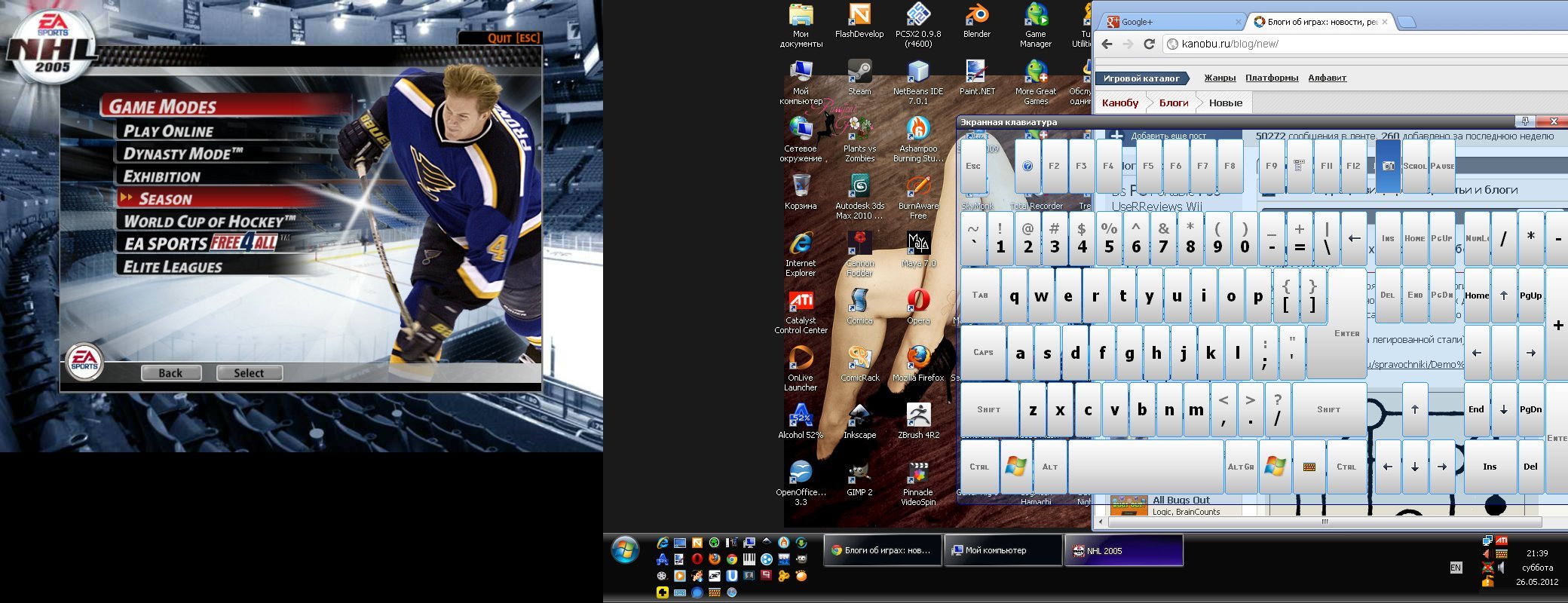Screen dimensions: 1568x603
Task: Open the Maya 7.0 desktop icon
Action: pos(918,250)
